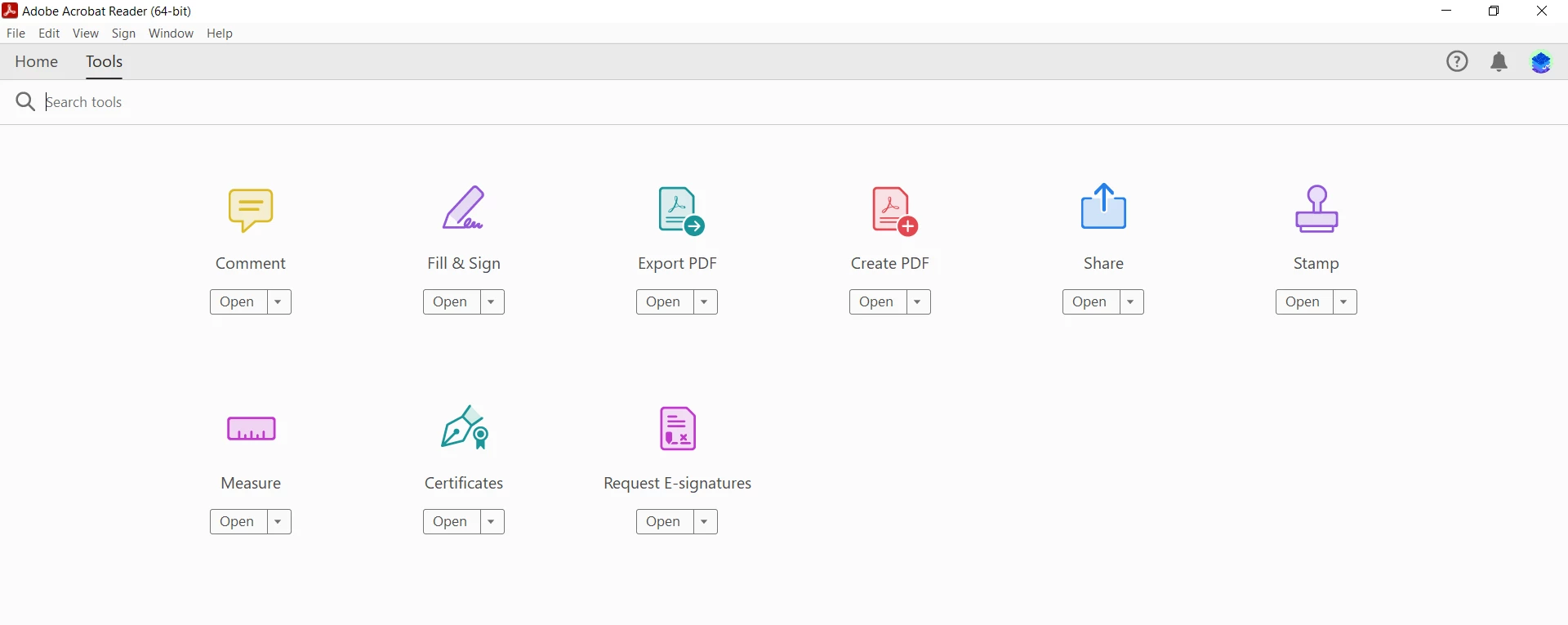Click Open under Create PDF
Screen dimensions: 1568x625
coord(877,302)
